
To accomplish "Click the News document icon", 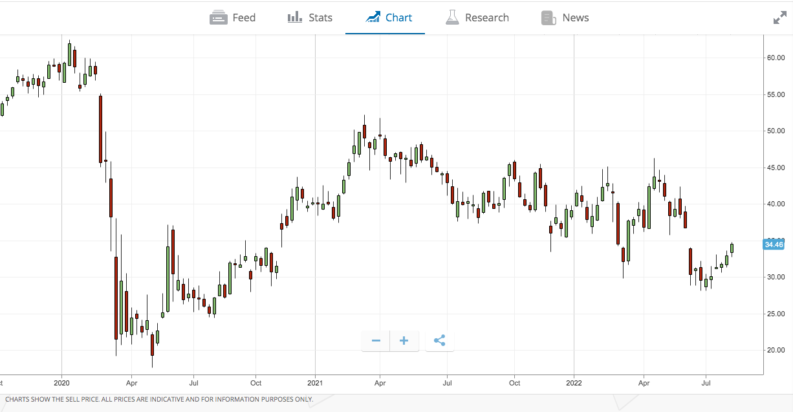I will 548,18.
